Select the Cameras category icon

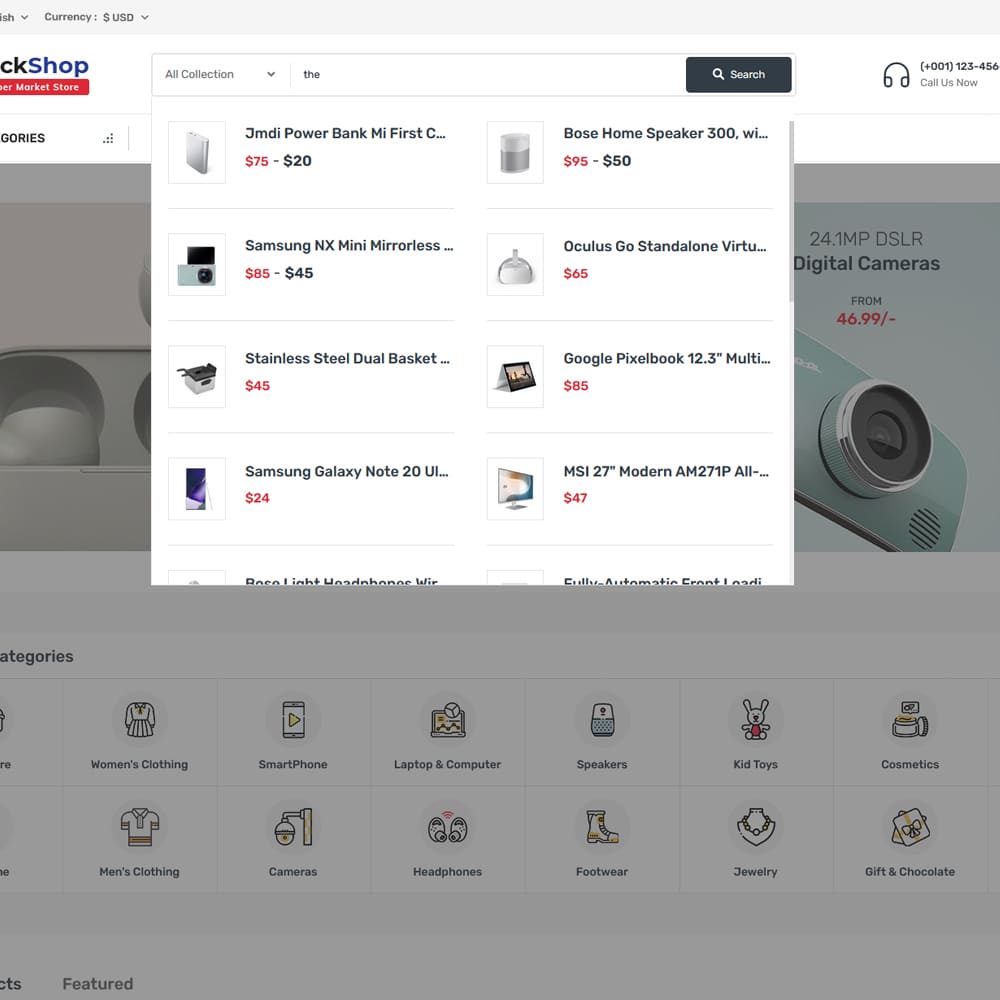tap(293, 827)
